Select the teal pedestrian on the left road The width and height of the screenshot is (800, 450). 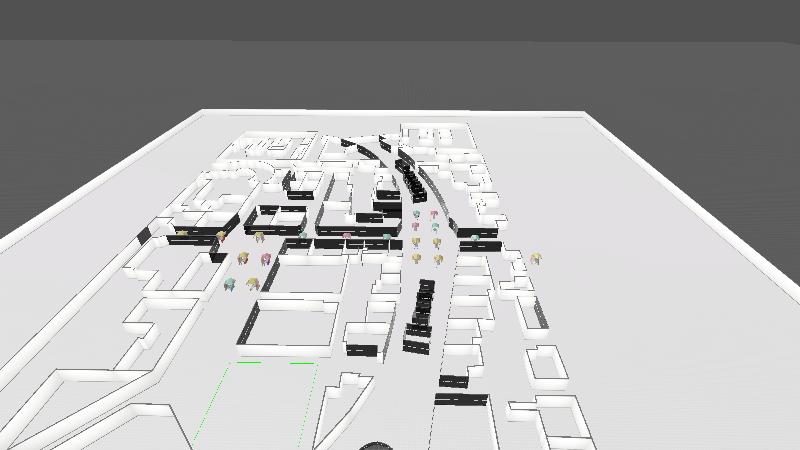point(302,234)
